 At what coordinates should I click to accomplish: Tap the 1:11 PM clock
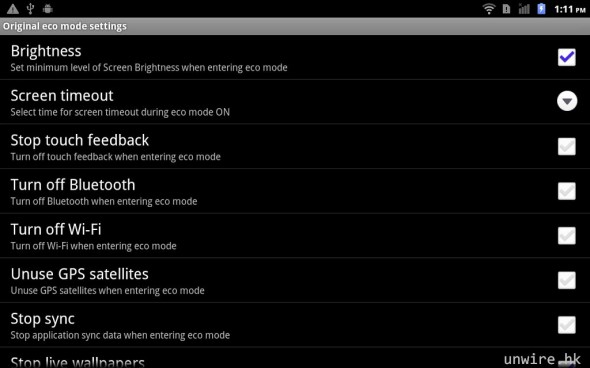coord(569,9)
